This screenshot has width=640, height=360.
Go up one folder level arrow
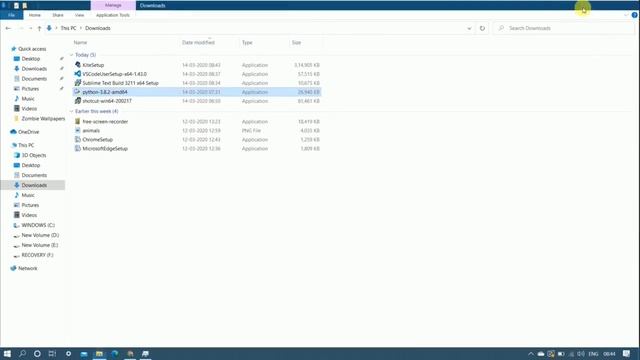pyautogui.click(x=39, y=28)
